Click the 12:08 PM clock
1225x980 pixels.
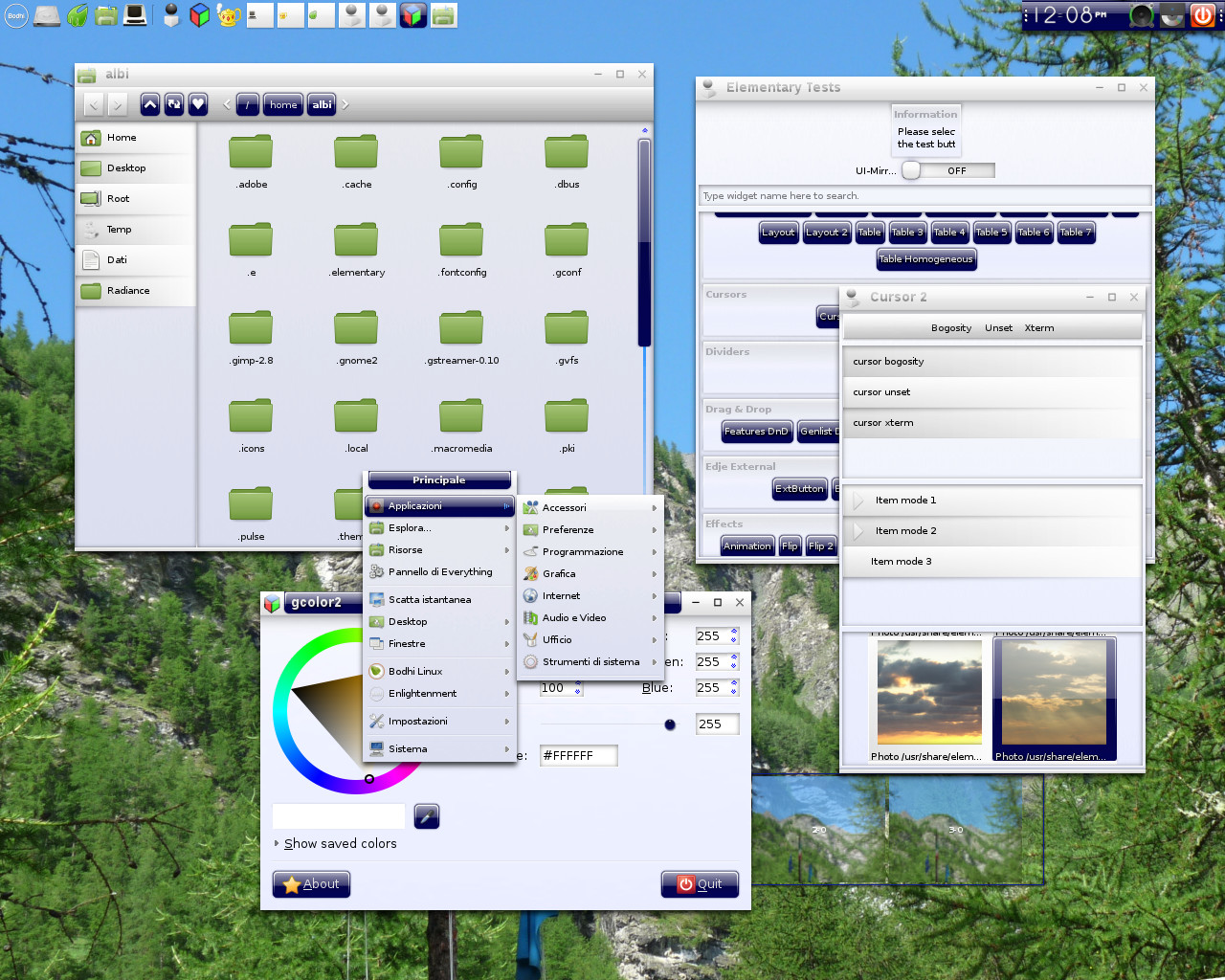coord(1070,15)
